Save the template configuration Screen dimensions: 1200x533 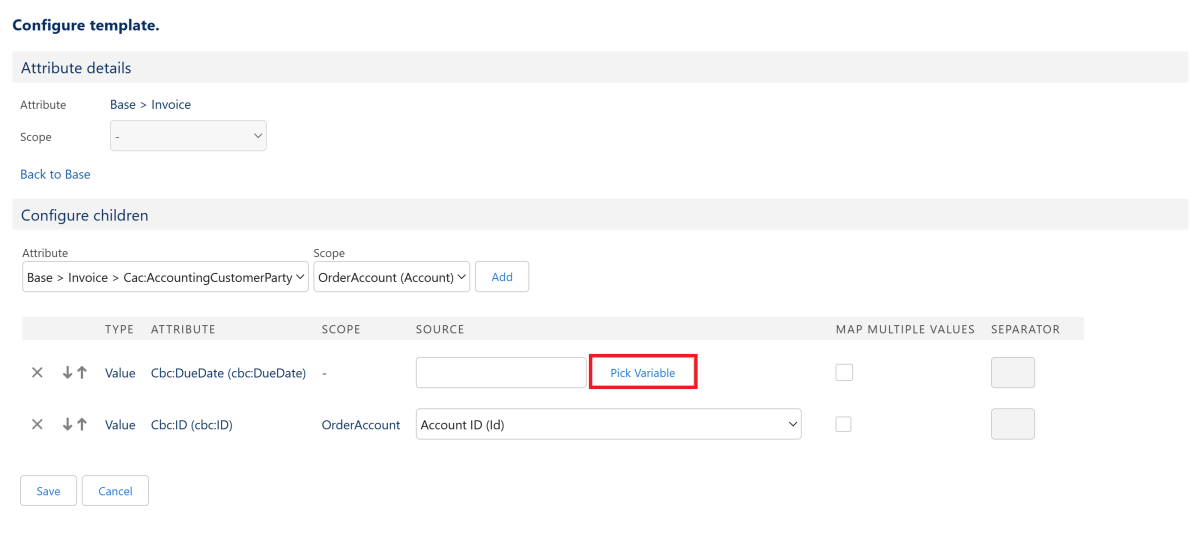tap(48, 491)
